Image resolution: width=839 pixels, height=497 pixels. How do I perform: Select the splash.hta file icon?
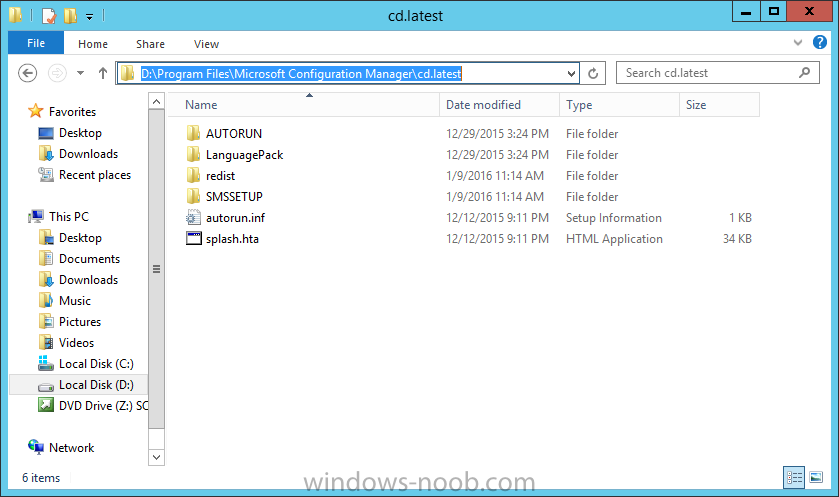[x=193, y=238]
